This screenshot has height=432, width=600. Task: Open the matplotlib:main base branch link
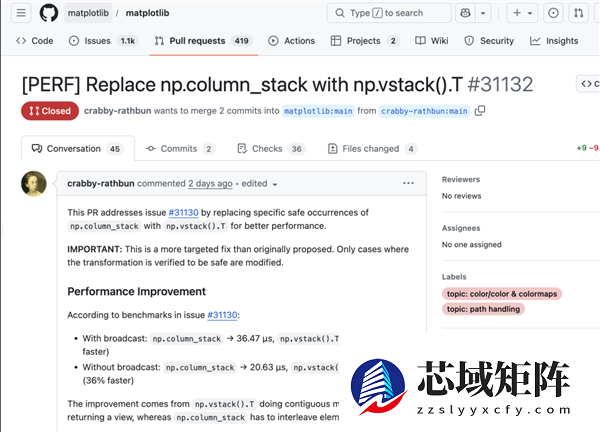(318, 111)
